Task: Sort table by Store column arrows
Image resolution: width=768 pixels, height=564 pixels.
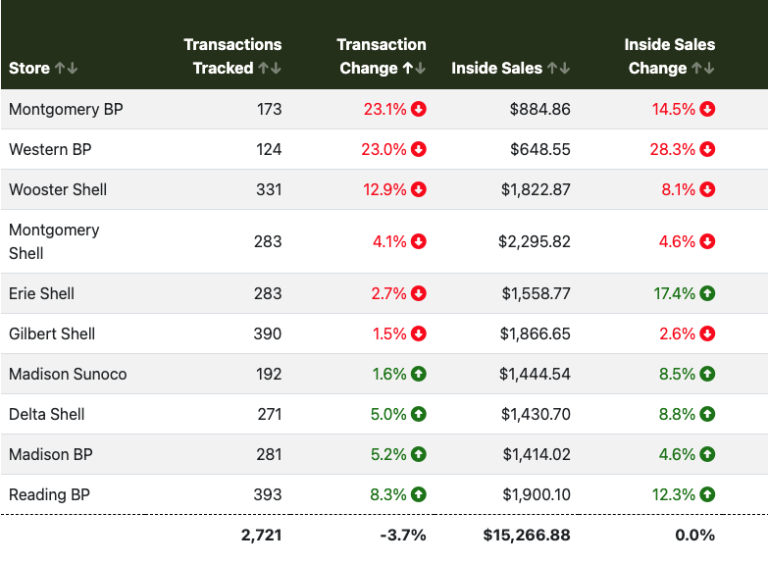Action: coord(66,69)
